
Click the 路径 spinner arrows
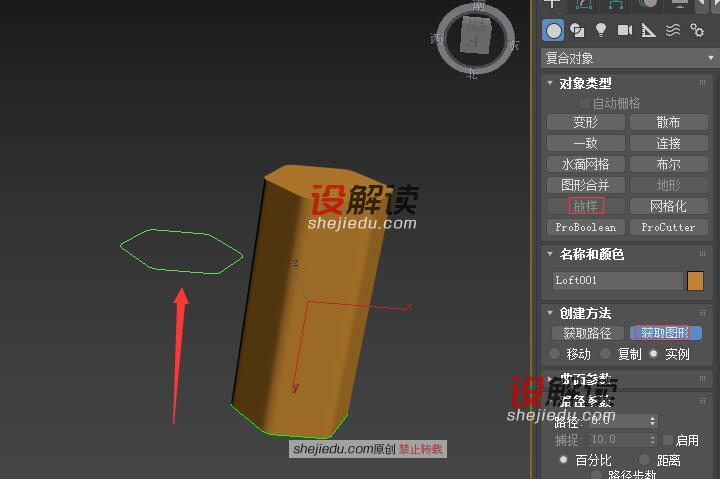pyautogui.click(x=652, y=421)
